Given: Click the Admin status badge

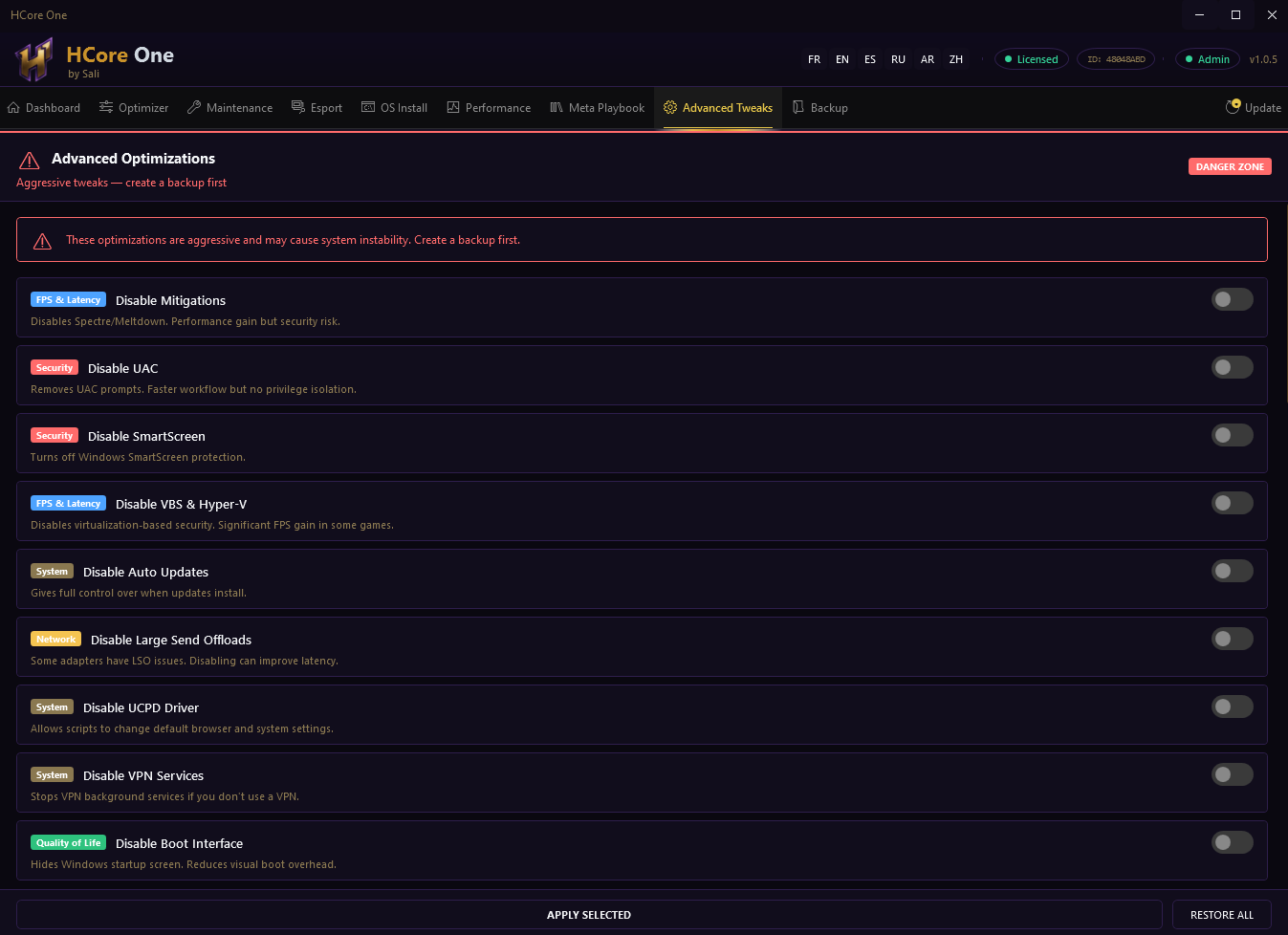Looking at the screenshot, I should tap(1208, 59).
